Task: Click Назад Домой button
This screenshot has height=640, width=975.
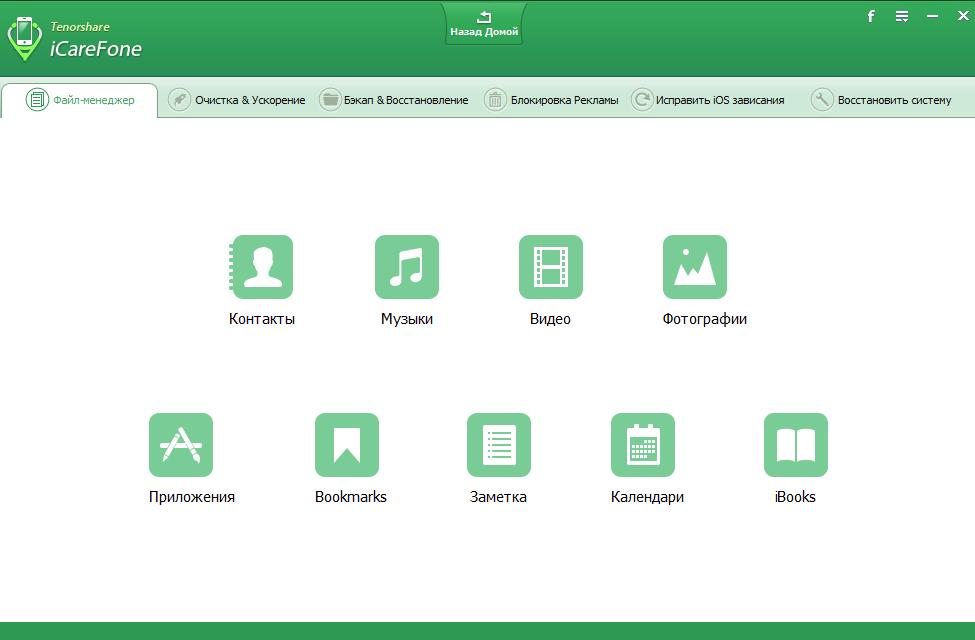Action: [484, 24]
